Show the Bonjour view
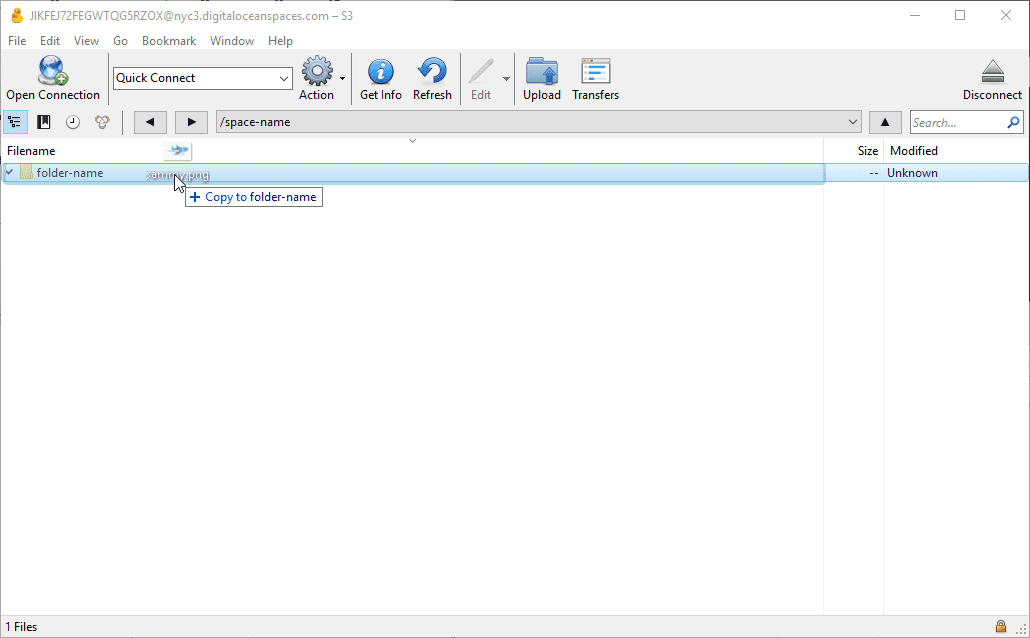The image size is (1030, 638). click(x=102, y=122)
